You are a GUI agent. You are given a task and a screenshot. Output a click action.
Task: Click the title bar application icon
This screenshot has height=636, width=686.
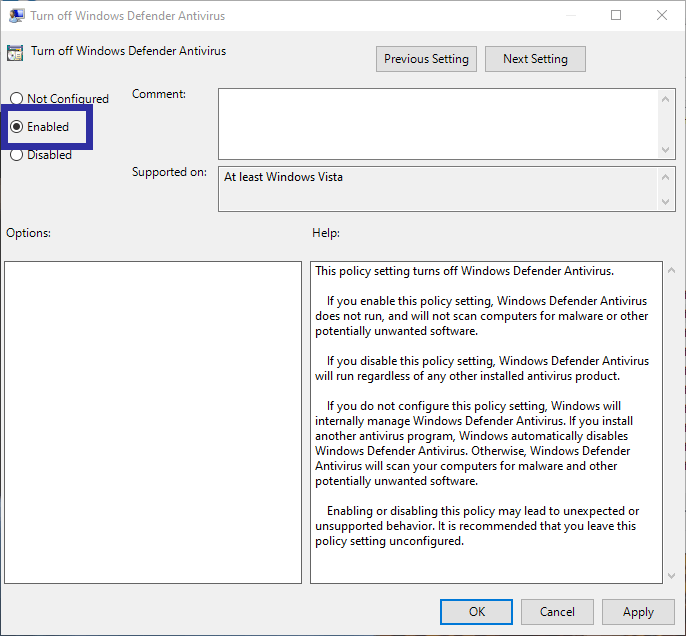click(x=17, y=16)
